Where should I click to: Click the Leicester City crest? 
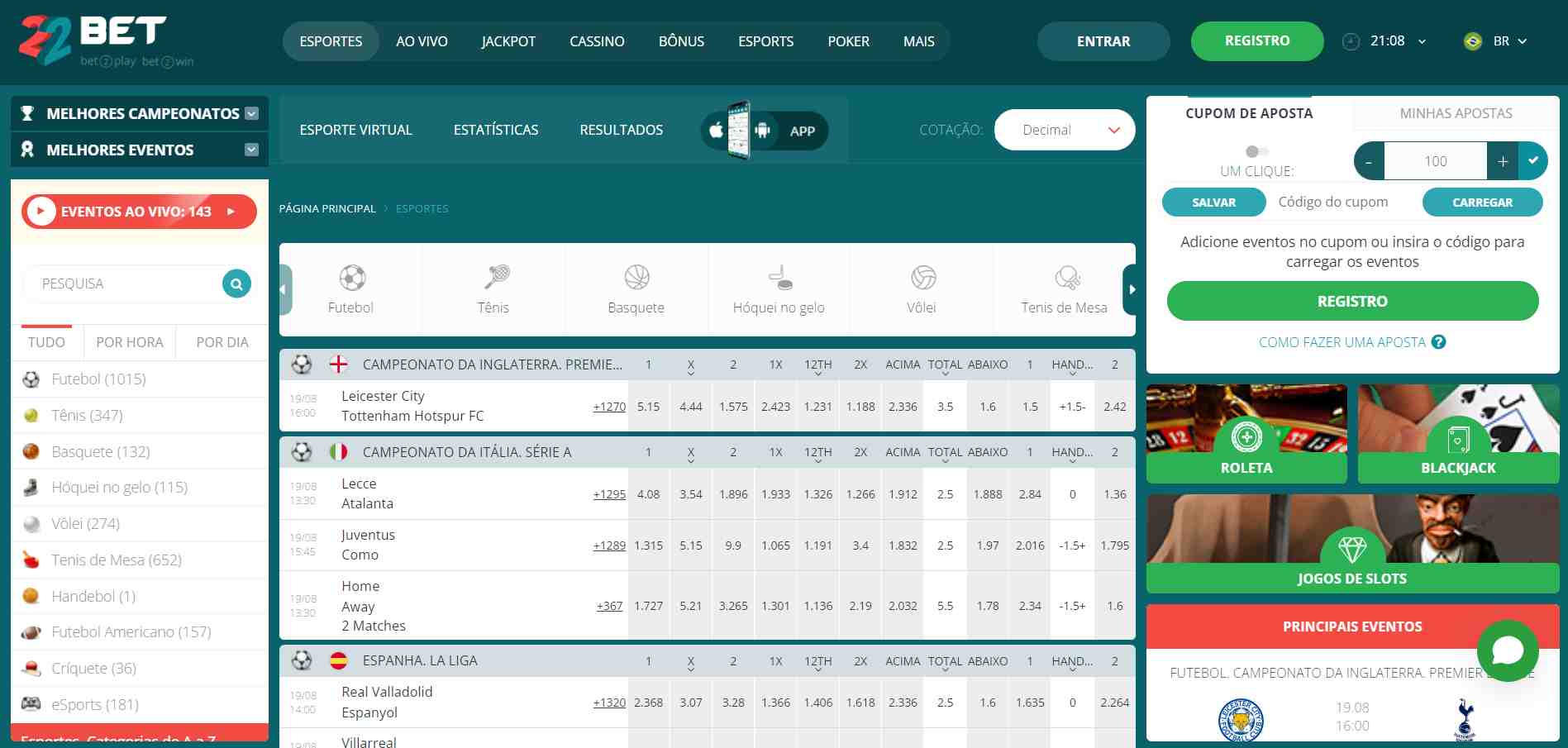(1241, 720)
